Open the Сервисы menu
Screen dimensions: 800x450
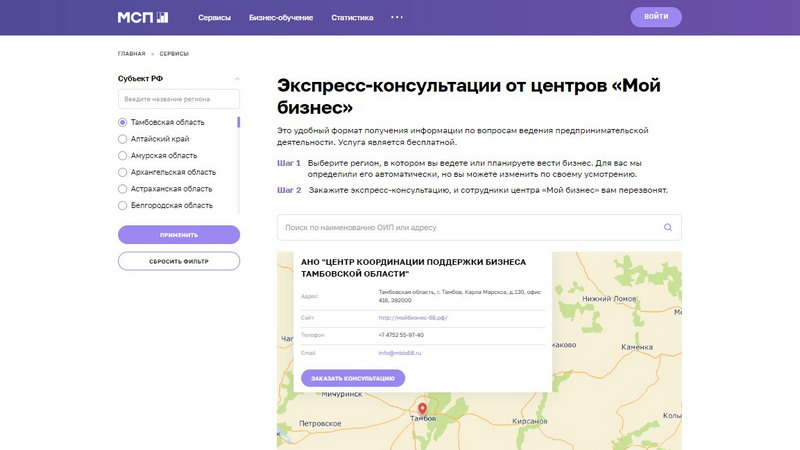(214, 17)
